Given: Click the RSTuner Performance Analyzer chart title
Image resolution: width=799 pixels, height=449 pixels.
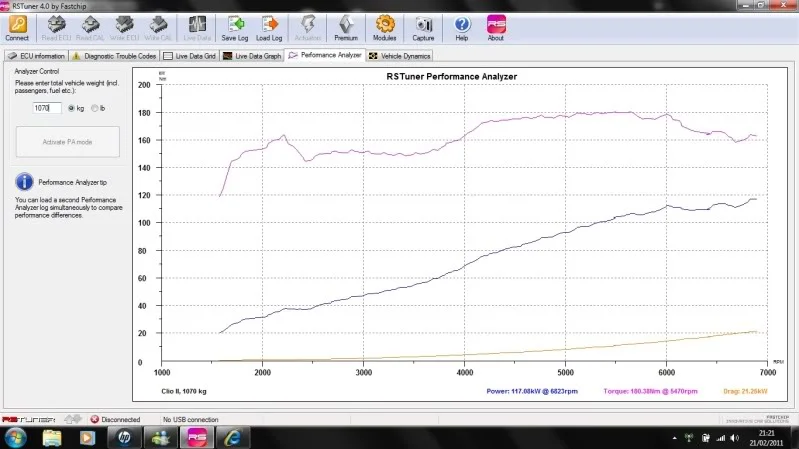Looking at the screenshot, I should click(x=451, y=76).
